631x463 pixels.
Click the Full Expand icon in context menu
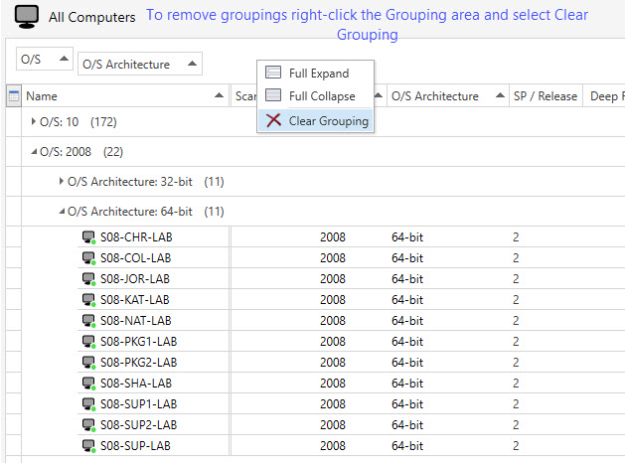[x=273, y=72]
